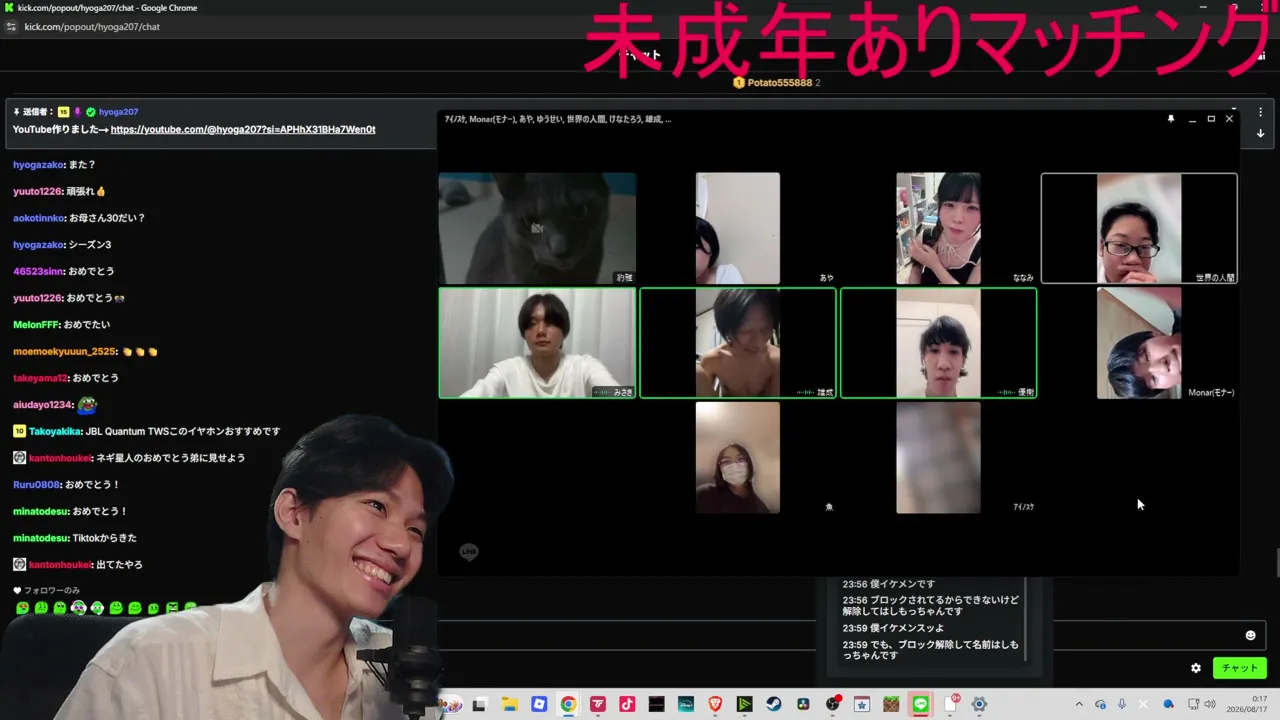The image size is (1280, 720).
Task: Open Google Chrome from the taskbar
Action: click(x=568, y=704)
